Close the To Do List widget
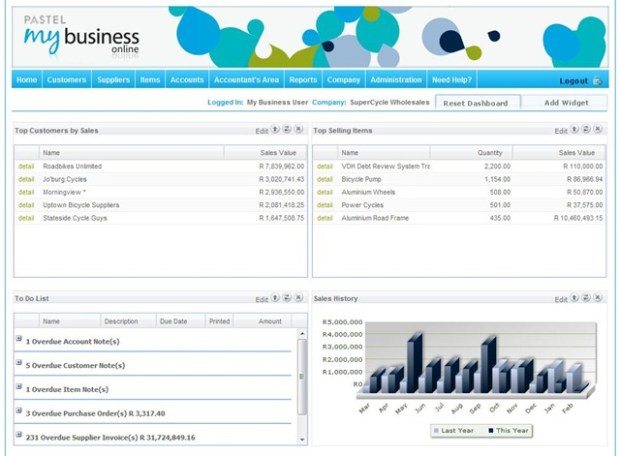This screenshot has height=456, width=620. pos(299,298)
